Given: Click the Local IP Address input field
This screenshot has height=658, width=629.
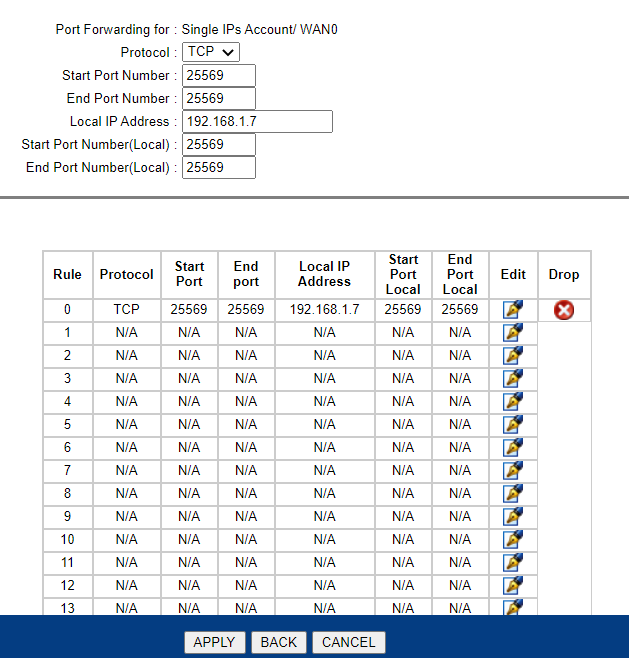Looking at the screenshot, I should 257,122.
